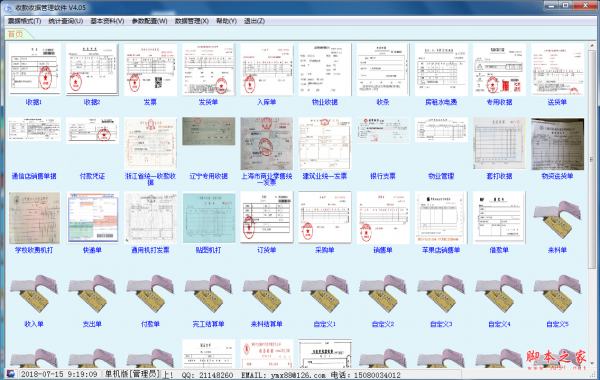Open the 自定义3 custom form icon
600x380 pixels.
(441, 294)
